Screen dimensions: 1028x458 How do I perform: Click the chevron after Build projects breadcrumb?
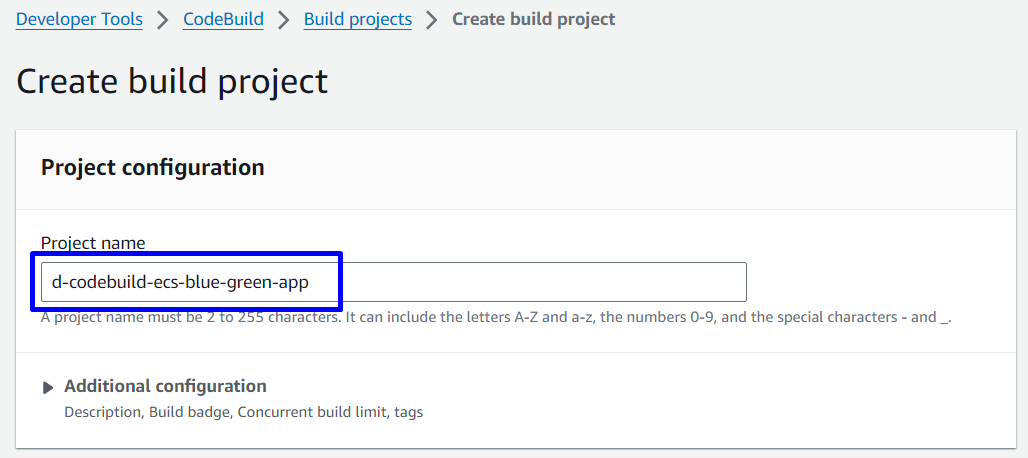pyautogui.click(x=432, y=20)
